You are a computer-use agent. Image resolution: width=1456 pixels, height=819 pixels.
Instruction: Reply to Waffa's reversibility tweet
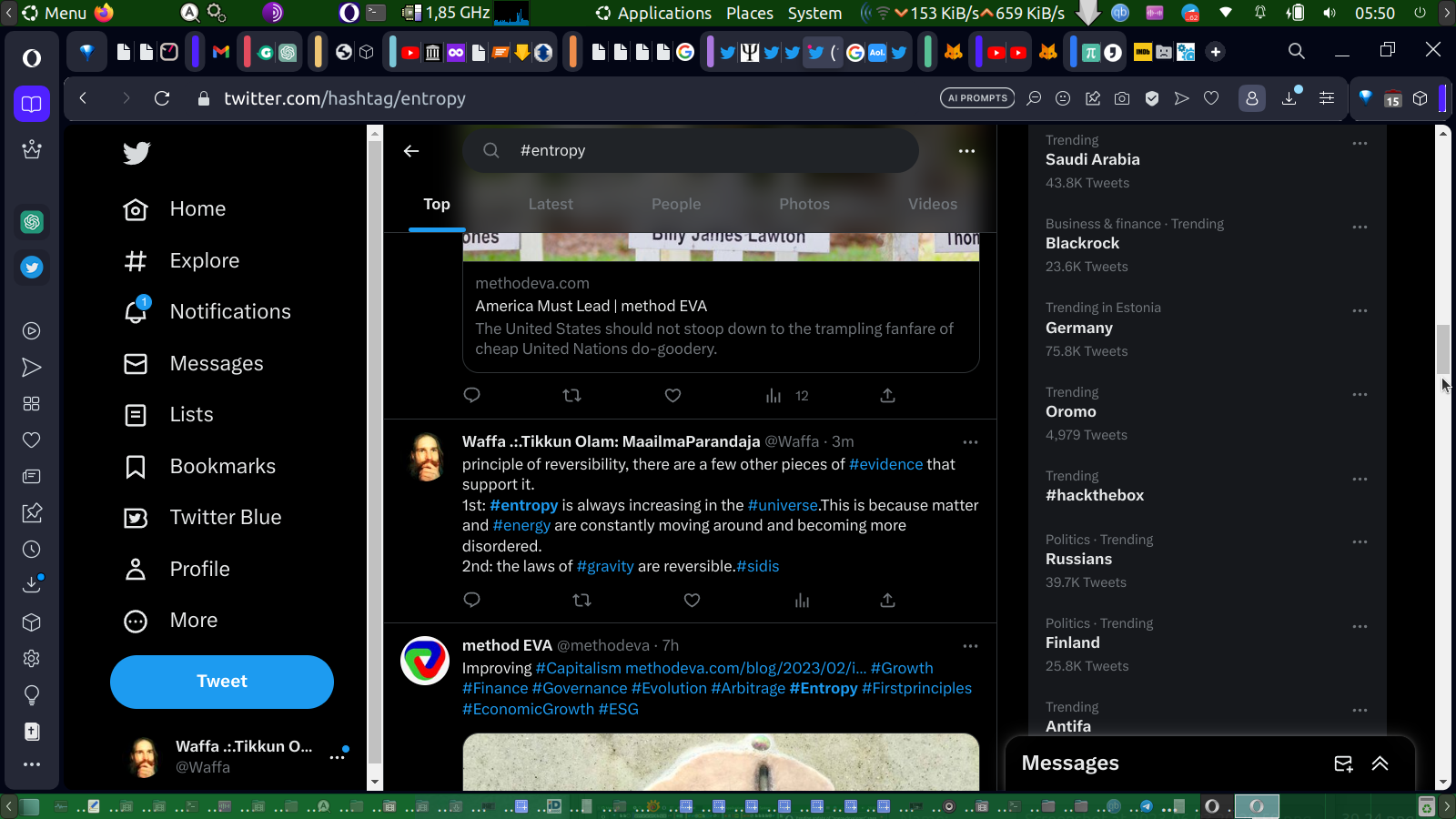(x=471, y=601)
